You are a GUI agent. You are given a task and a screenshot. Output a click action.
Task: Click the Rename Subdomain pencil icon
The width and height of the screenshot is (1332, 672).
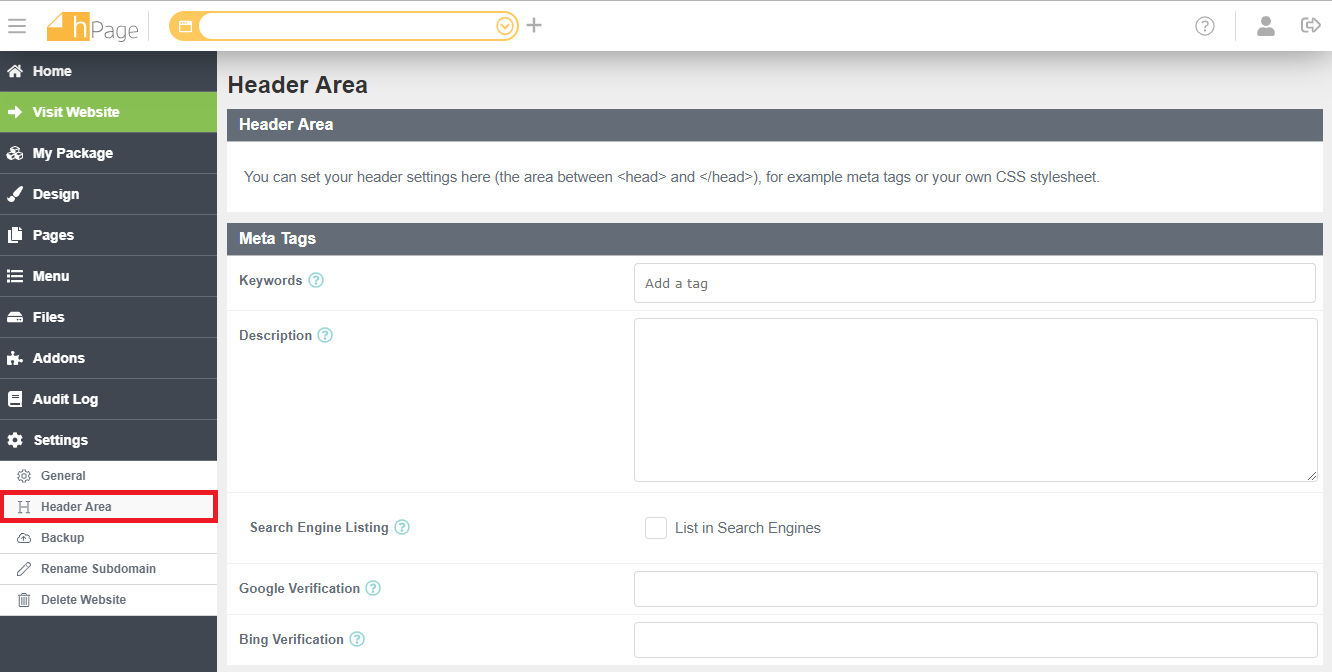tap(25, 569)
